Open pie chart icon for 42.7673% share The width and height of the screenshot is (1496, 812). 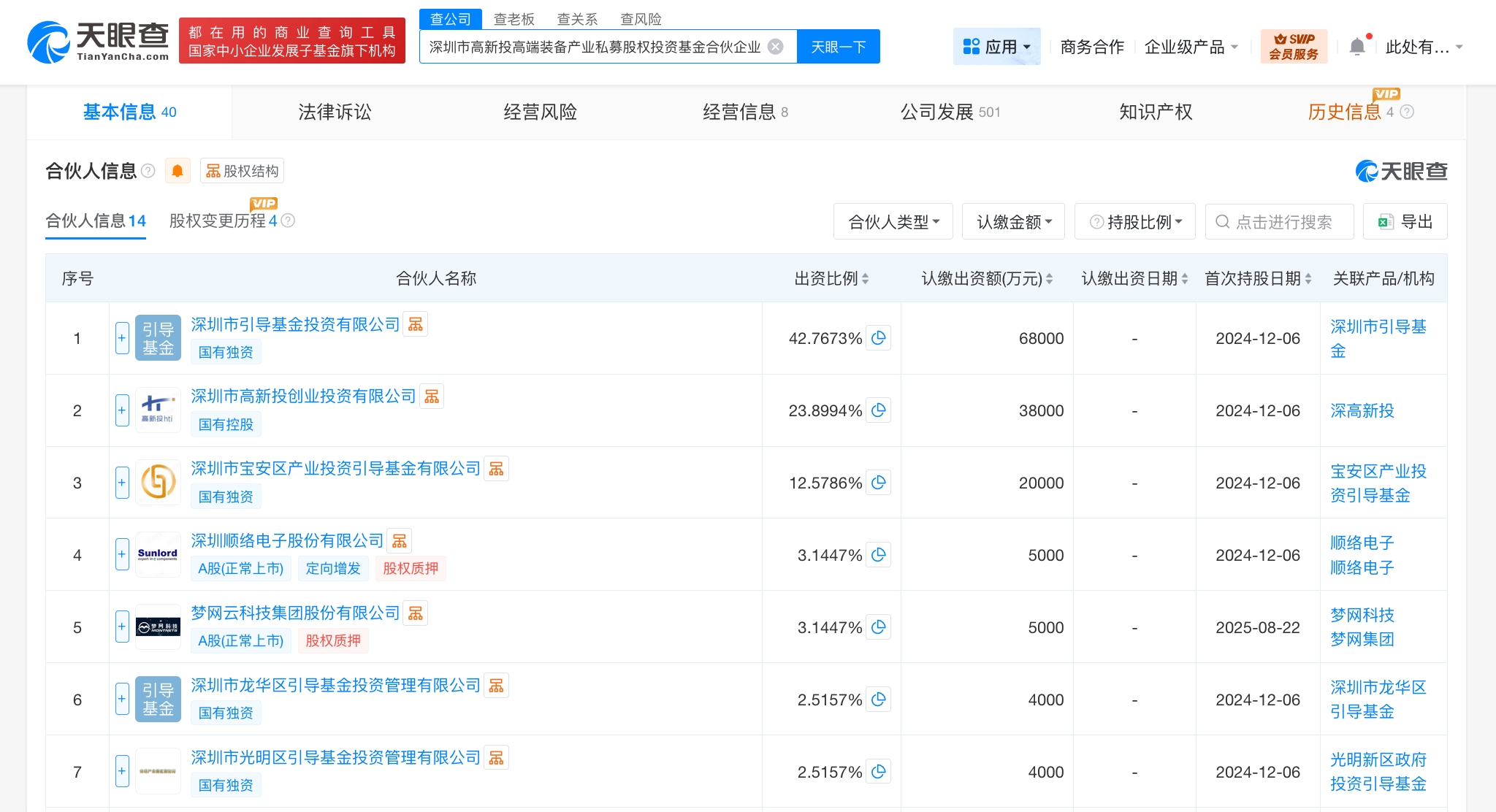click(x=879, y=337)
